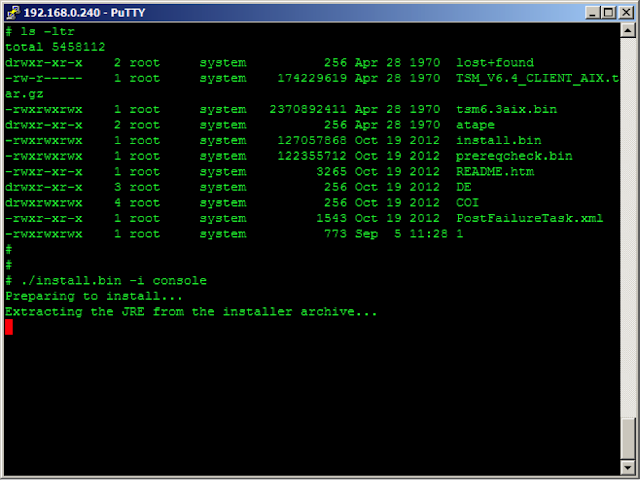Minimize the PuTTY window
Image resolution: width=640 pixels, height=480 pixels.
click(593, 13)
